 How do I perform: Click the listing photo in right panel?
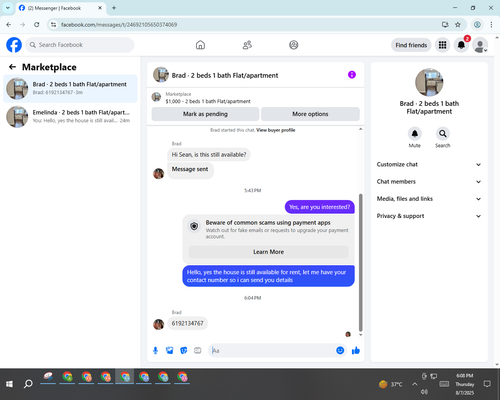pyautogui.click(x=429, y=82)
